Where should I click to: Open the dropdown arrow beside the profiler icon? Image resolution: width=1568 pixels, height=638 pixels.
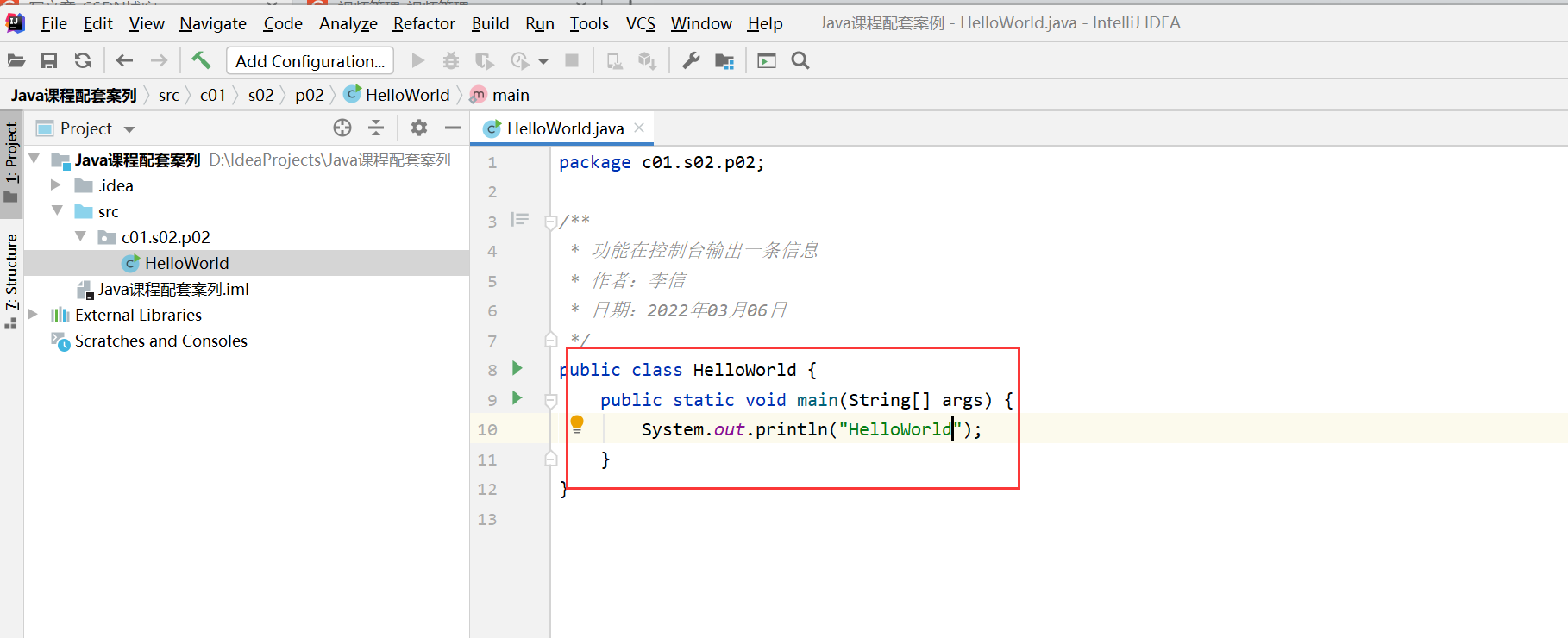[543, 61]
